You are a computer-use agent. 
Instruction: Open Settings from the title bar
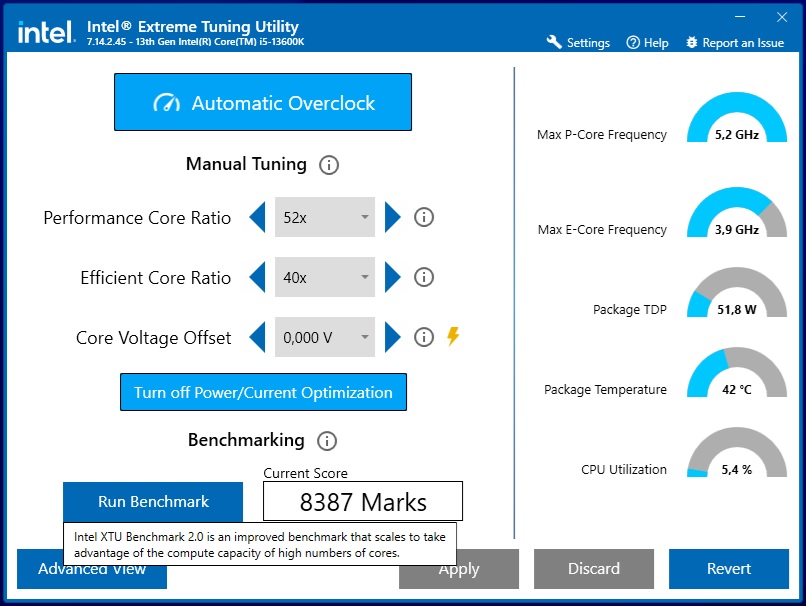(x=578, y=43)
